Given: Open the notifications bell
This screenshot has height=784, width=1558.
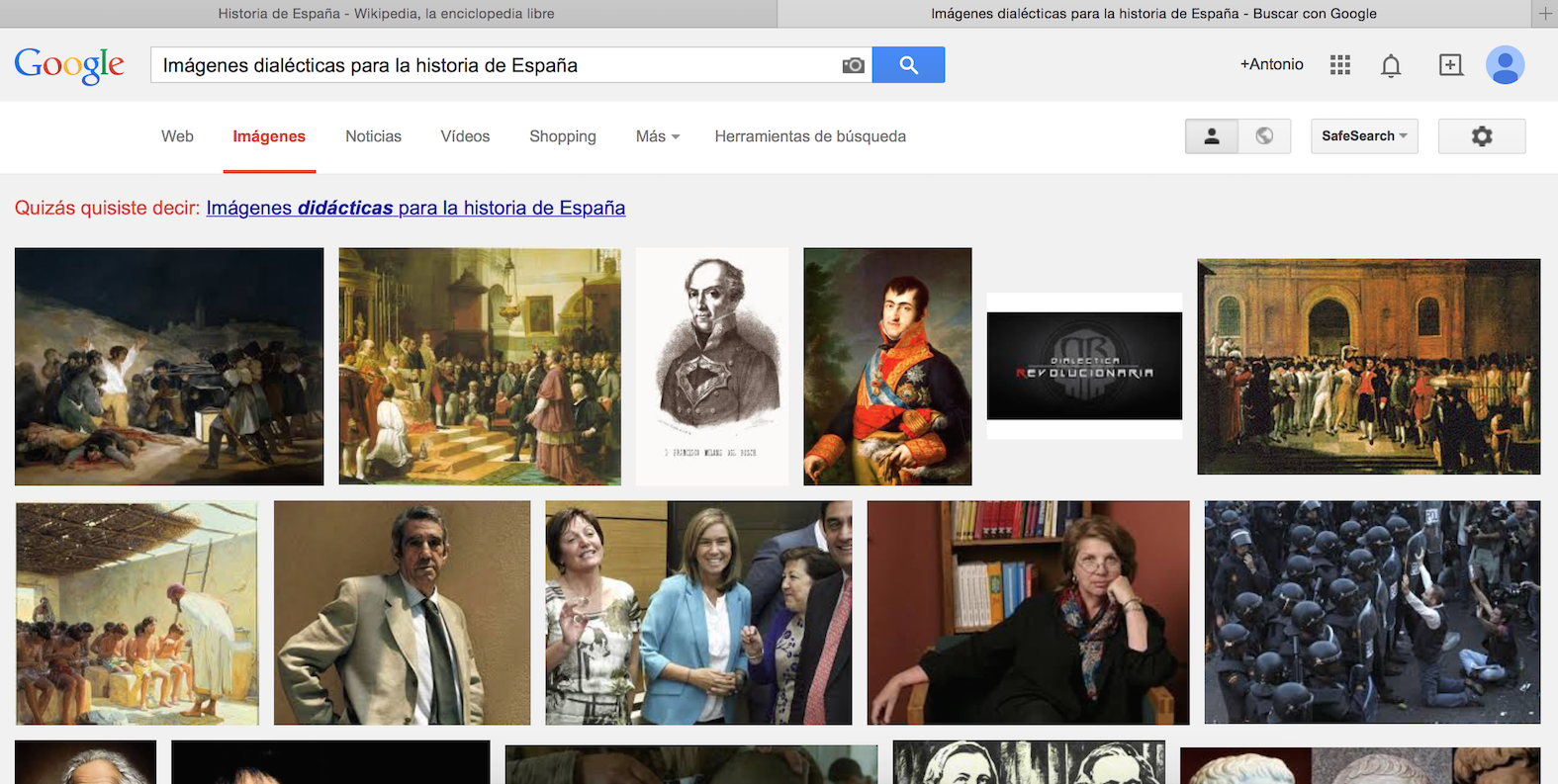Looking at the screenshot, I should [x=1391, y=65].
